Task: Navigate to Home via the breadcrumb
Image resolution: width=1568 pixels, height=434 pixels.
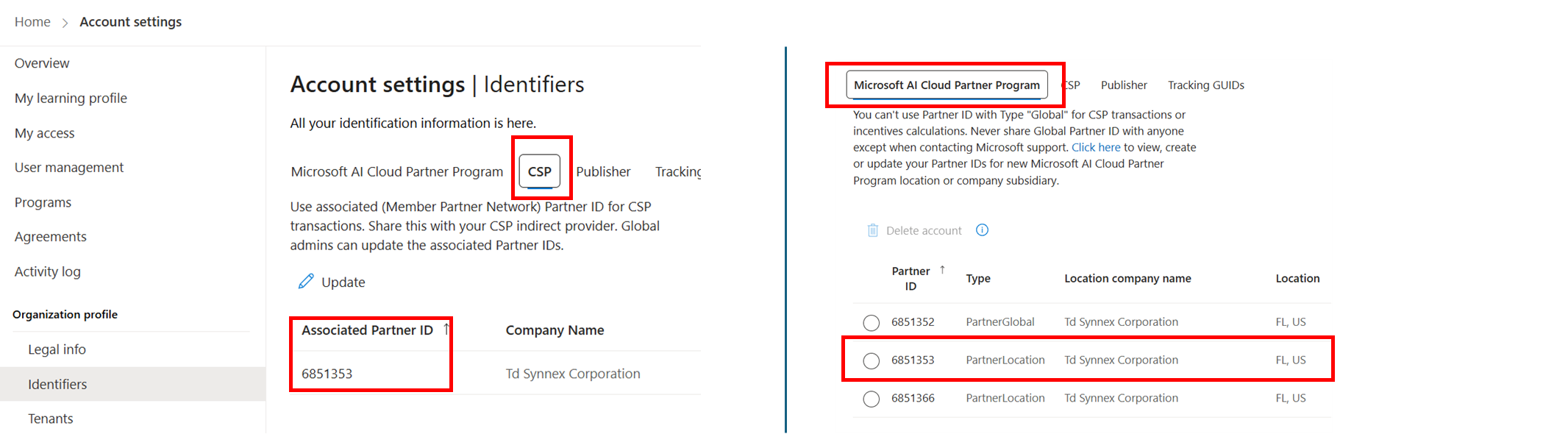Action: 32,21
